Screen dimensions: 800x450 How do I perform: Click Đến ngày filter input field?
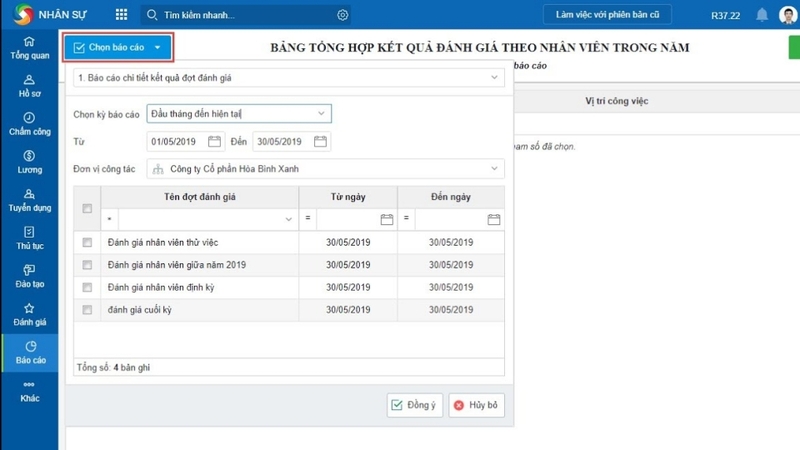tap(451, 219)
